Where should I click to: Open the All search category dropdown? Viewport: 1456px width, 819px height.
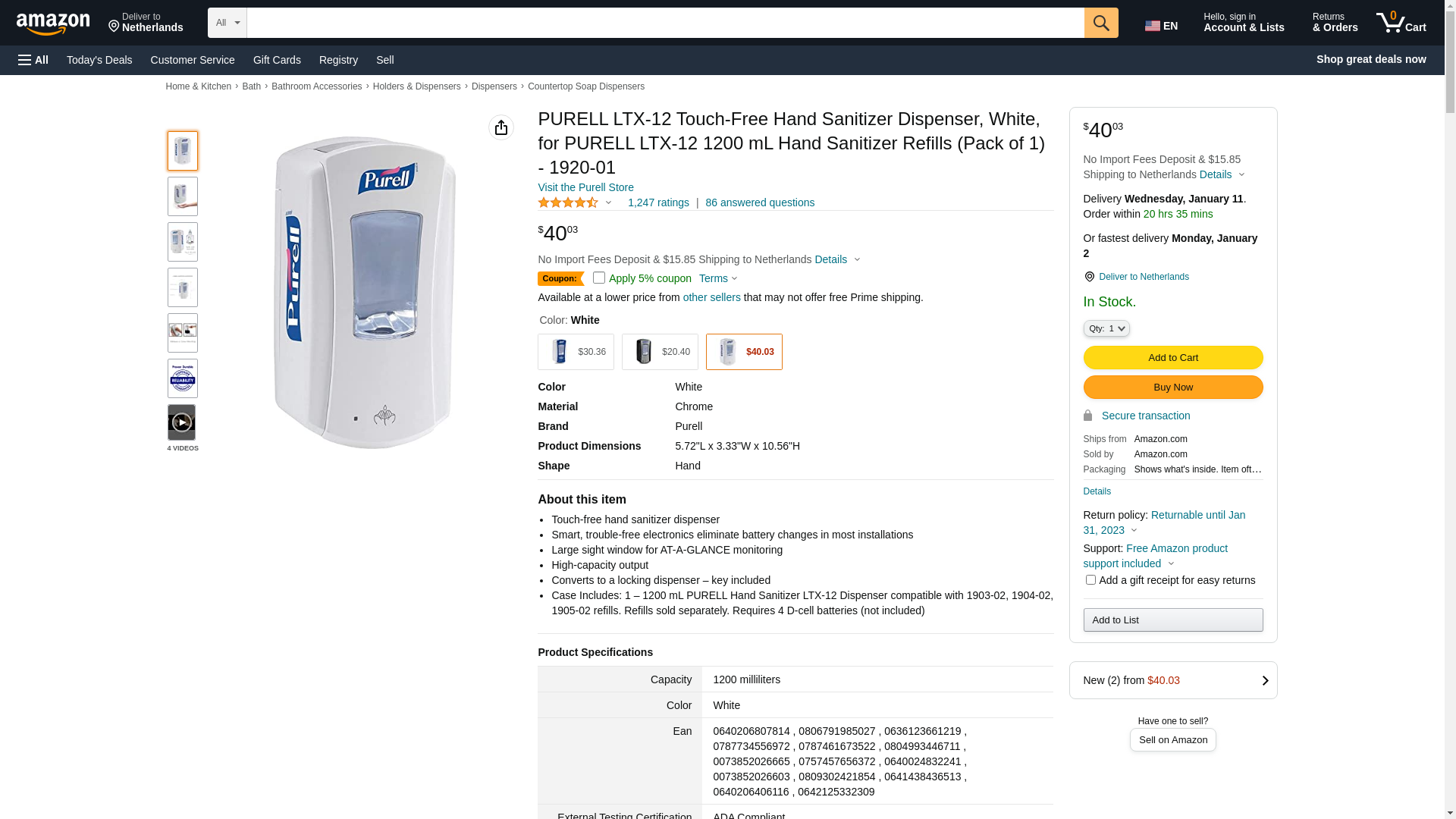tap(227, 23)
